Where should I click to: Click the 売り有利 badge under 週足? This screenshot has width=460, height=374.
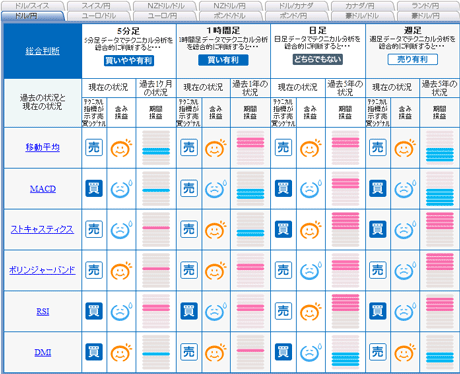413,59
